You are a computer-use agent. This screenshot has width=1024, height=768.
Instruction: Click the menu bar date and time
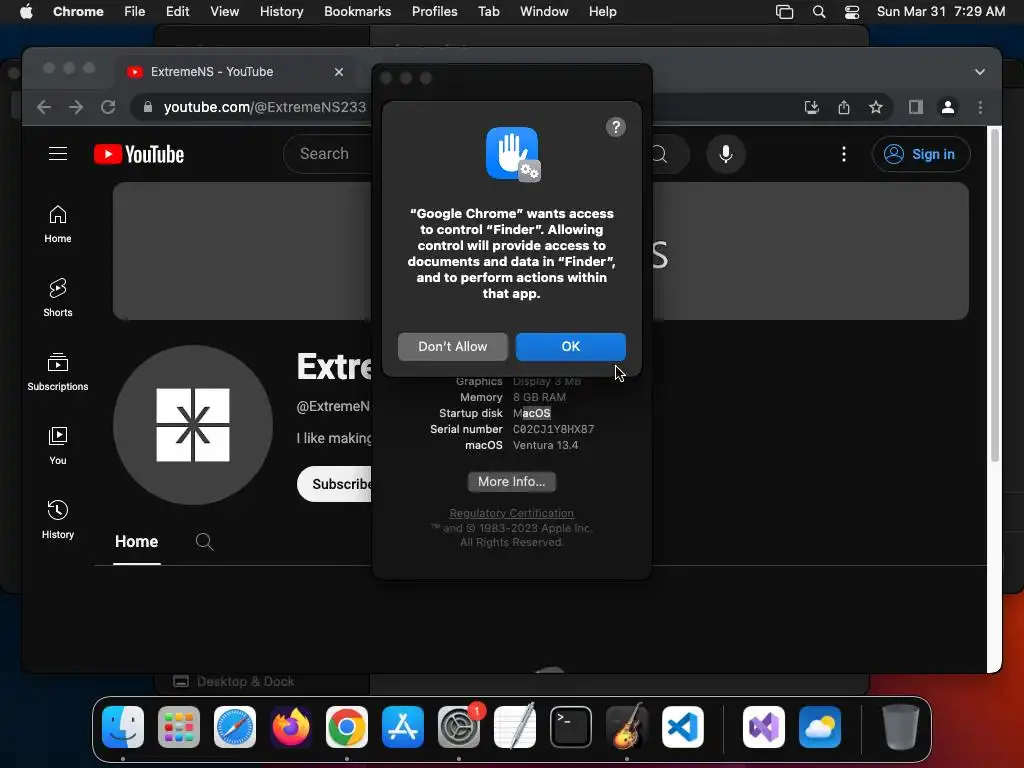click(x=940, y=12)
